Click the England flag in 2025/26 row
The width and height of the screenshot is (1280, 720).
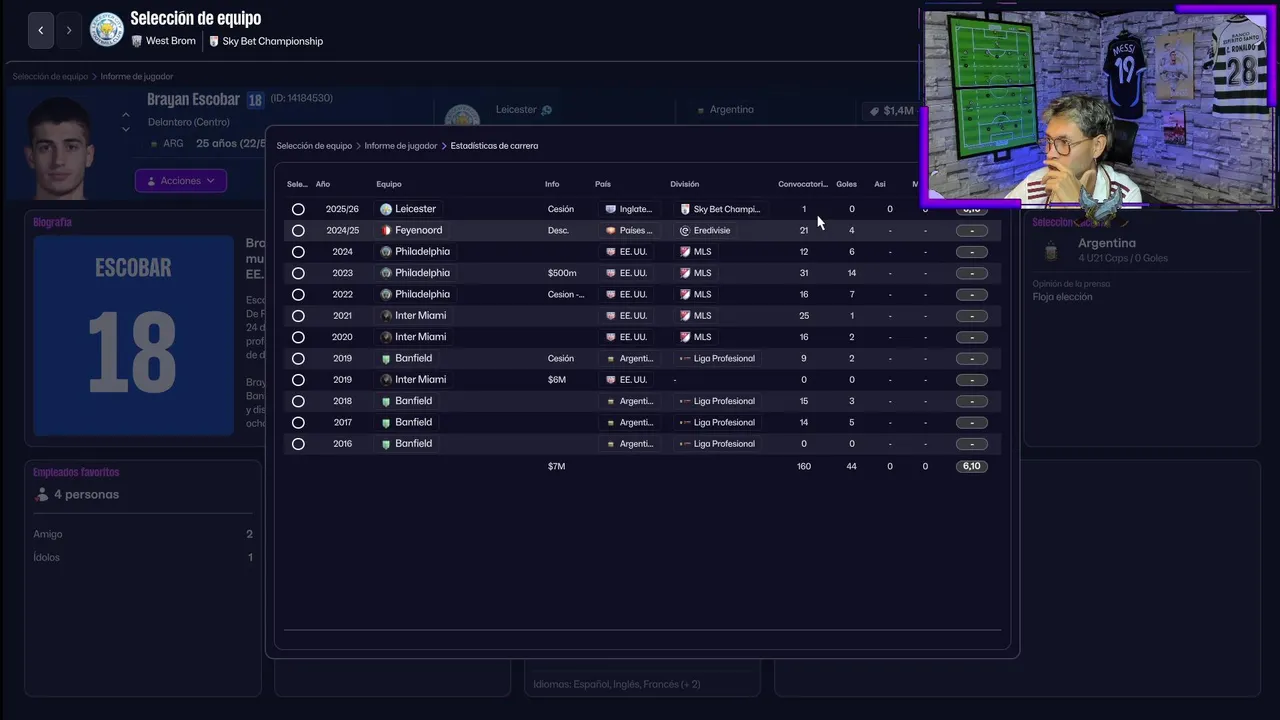(610, 209)
